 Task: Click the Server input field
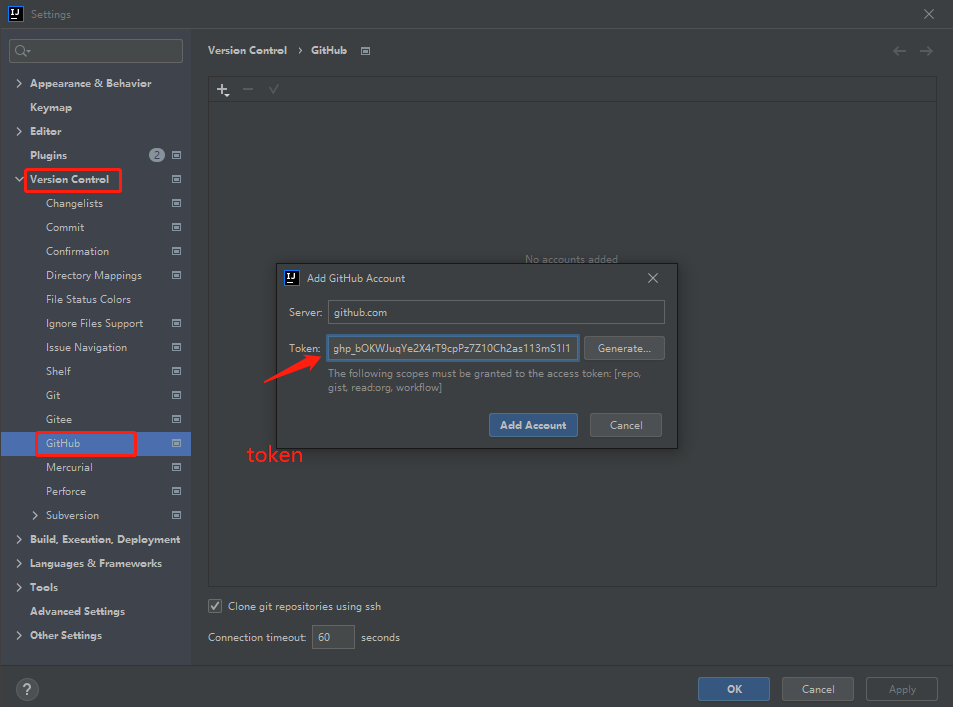pyautogui.click(x=496, y=312)
